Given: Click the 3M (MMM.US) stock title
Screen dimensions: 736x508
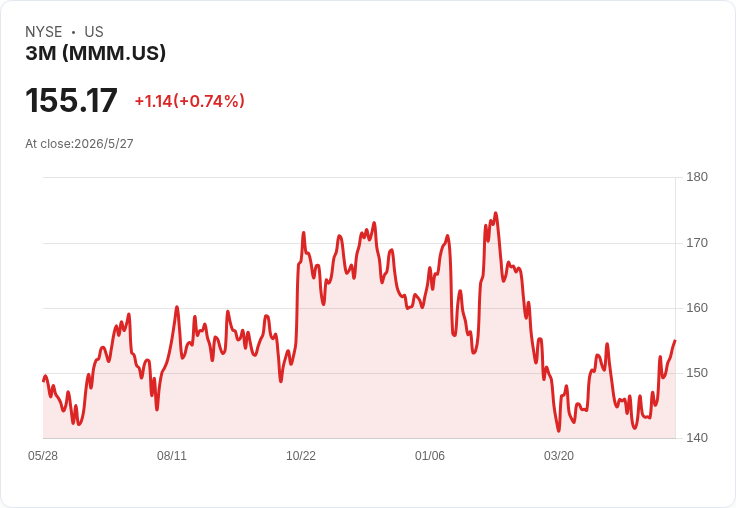Looking at the screenshot, I should pos(95,53).
